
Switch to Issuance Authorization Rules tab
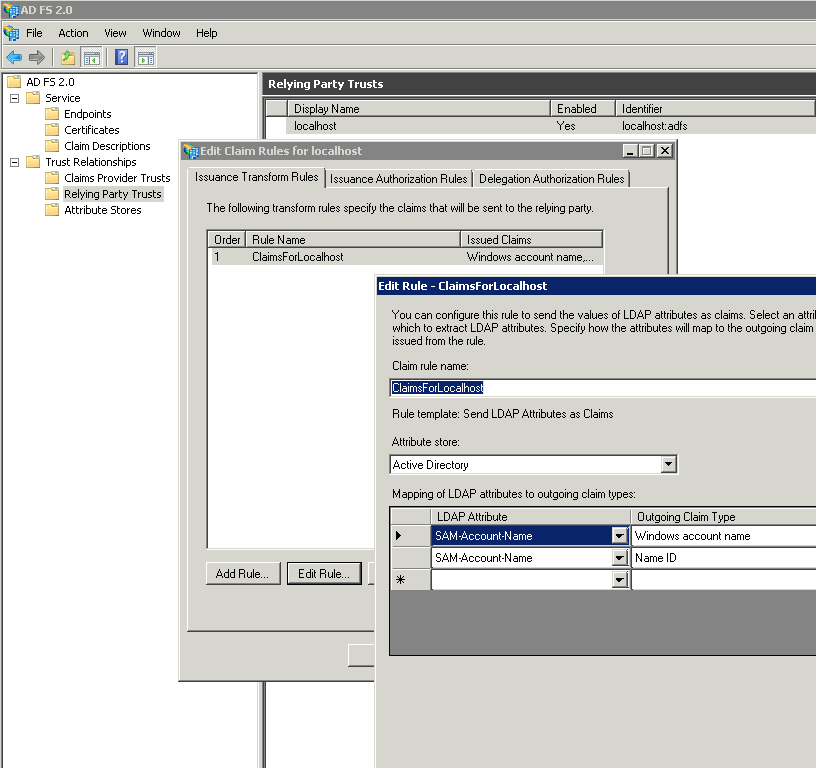pos(398,179)
